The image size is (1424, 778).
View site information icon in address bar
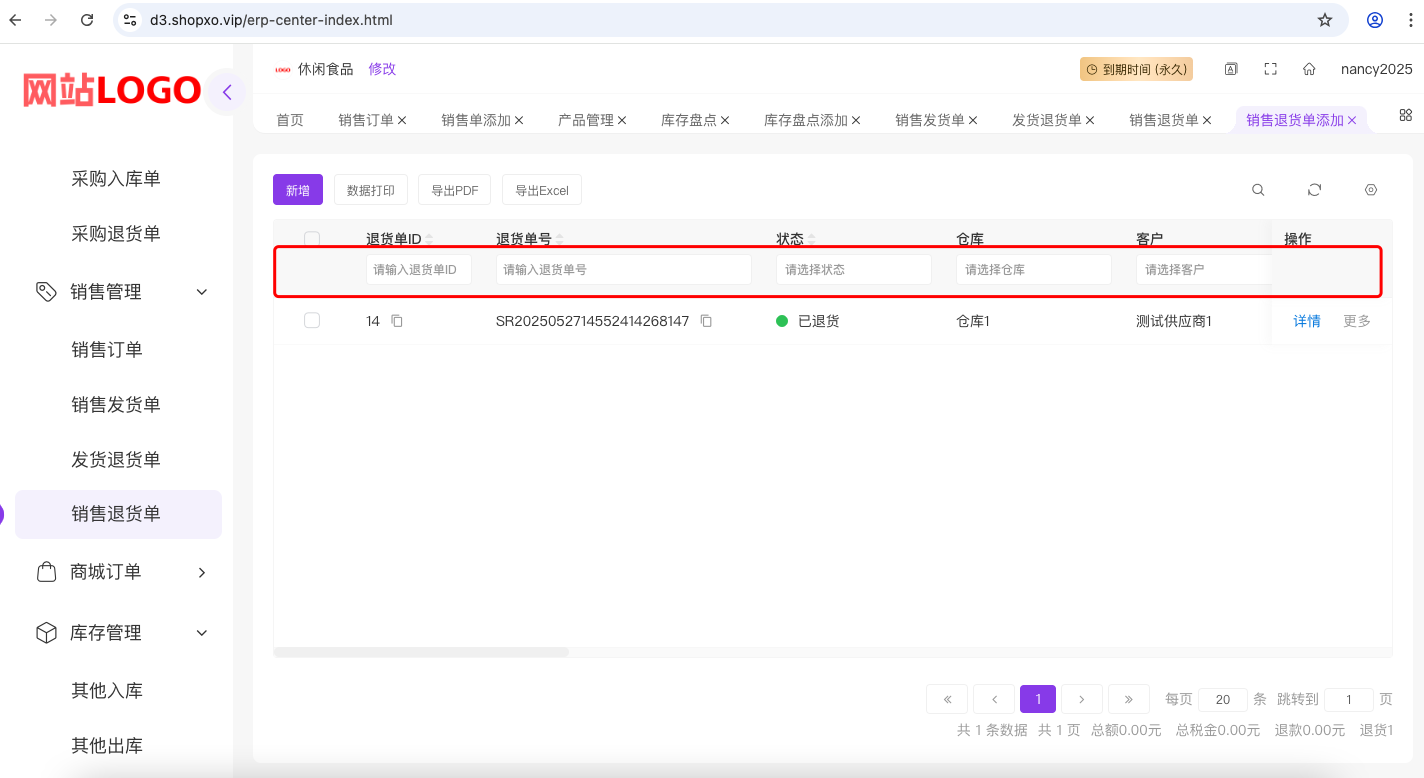130,20
